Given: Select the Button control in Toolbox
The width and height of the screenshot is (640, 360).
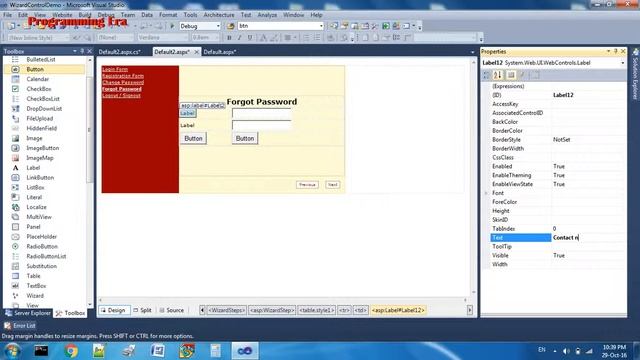Looking at the screenshot, I should click(x=44, y=69).
